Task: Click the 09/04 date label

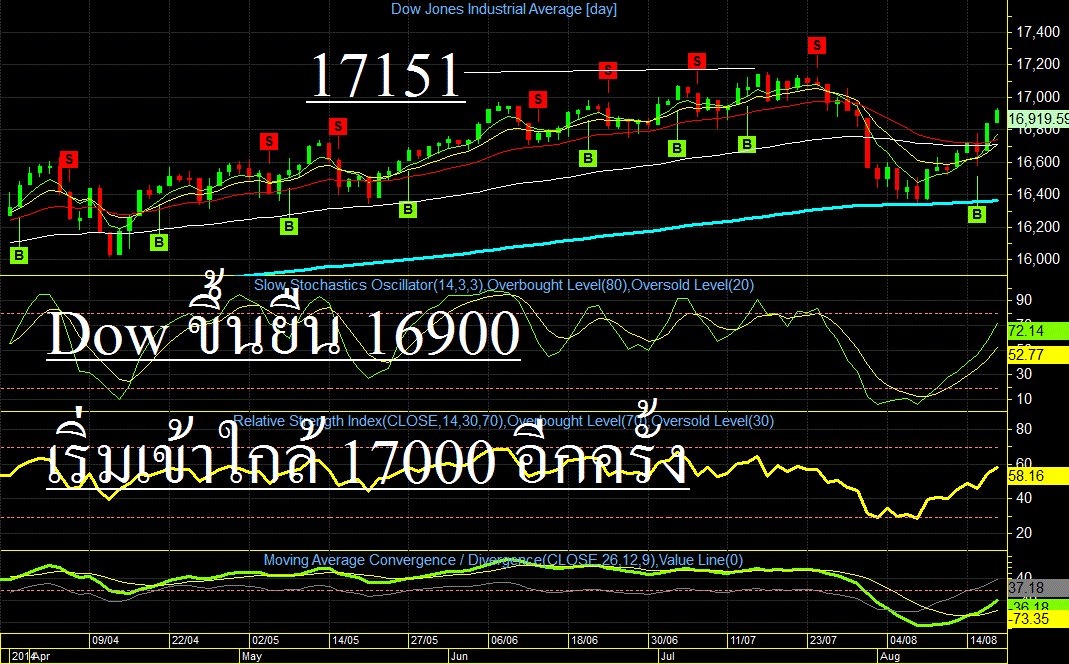Action: [106, 640]
